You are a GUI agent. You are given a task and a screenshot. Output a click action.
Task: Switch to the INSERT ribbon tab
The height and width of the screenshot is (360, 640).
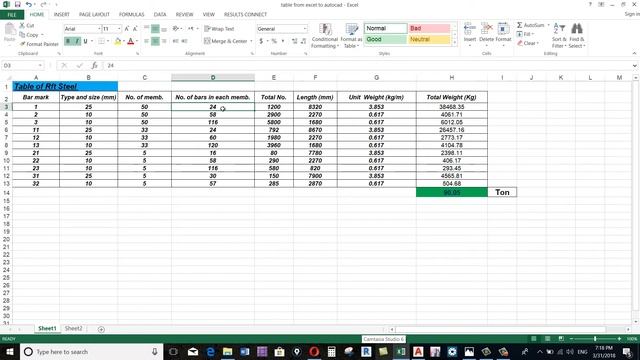(x=62, y=15)
